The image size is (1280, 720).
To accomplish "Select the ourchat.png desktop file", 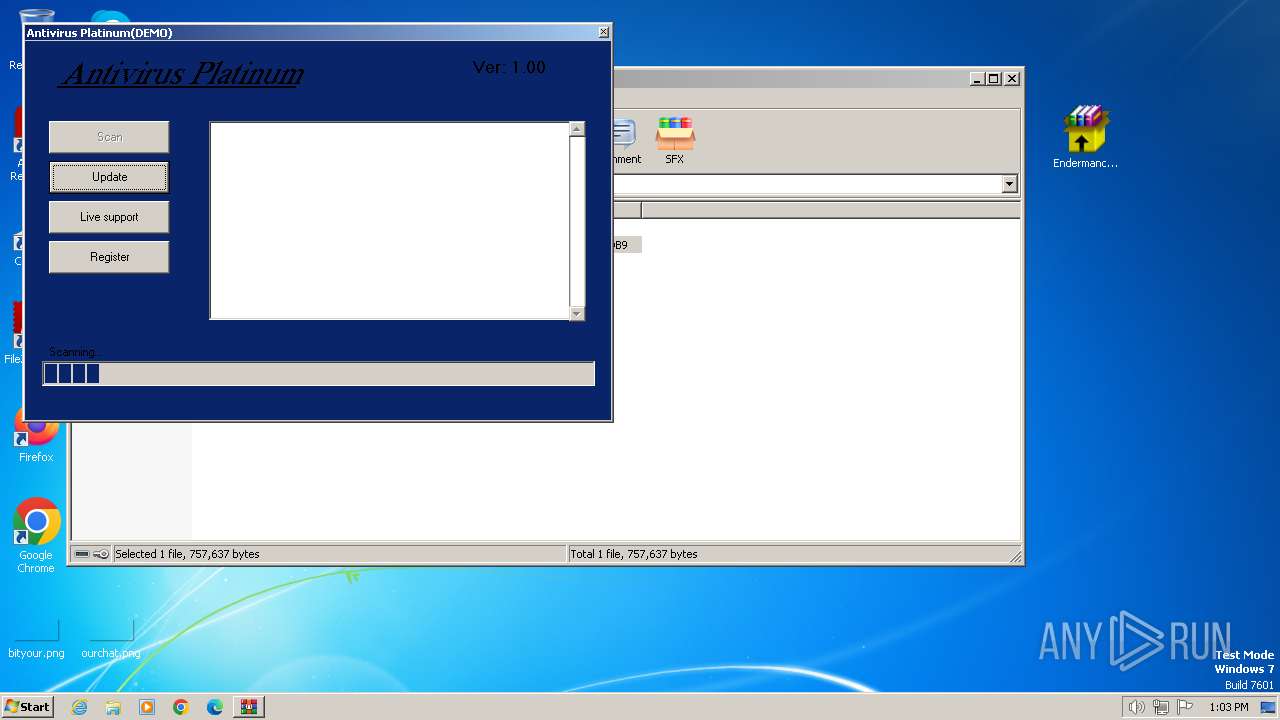I will (x=111, y=640).
